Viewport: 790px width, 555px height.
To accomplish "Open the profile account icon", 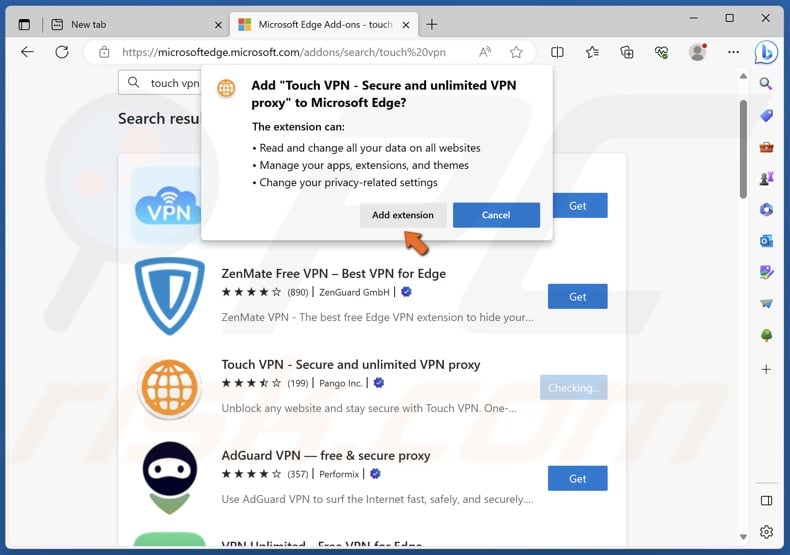I will [x=698, y=52].
